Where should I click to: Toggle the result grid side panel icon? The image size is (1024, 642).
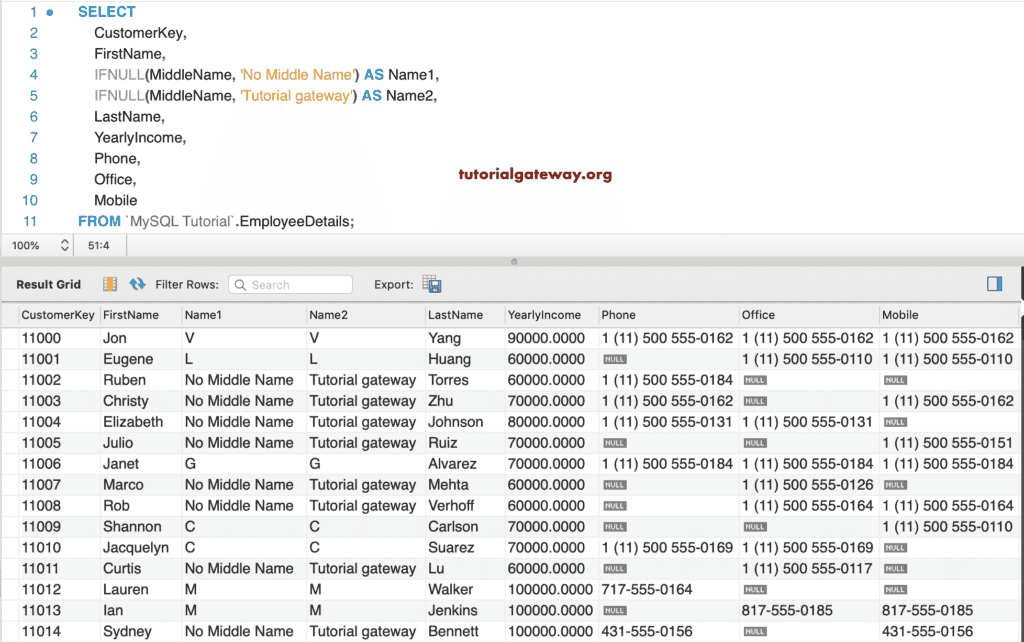[994, 284]
